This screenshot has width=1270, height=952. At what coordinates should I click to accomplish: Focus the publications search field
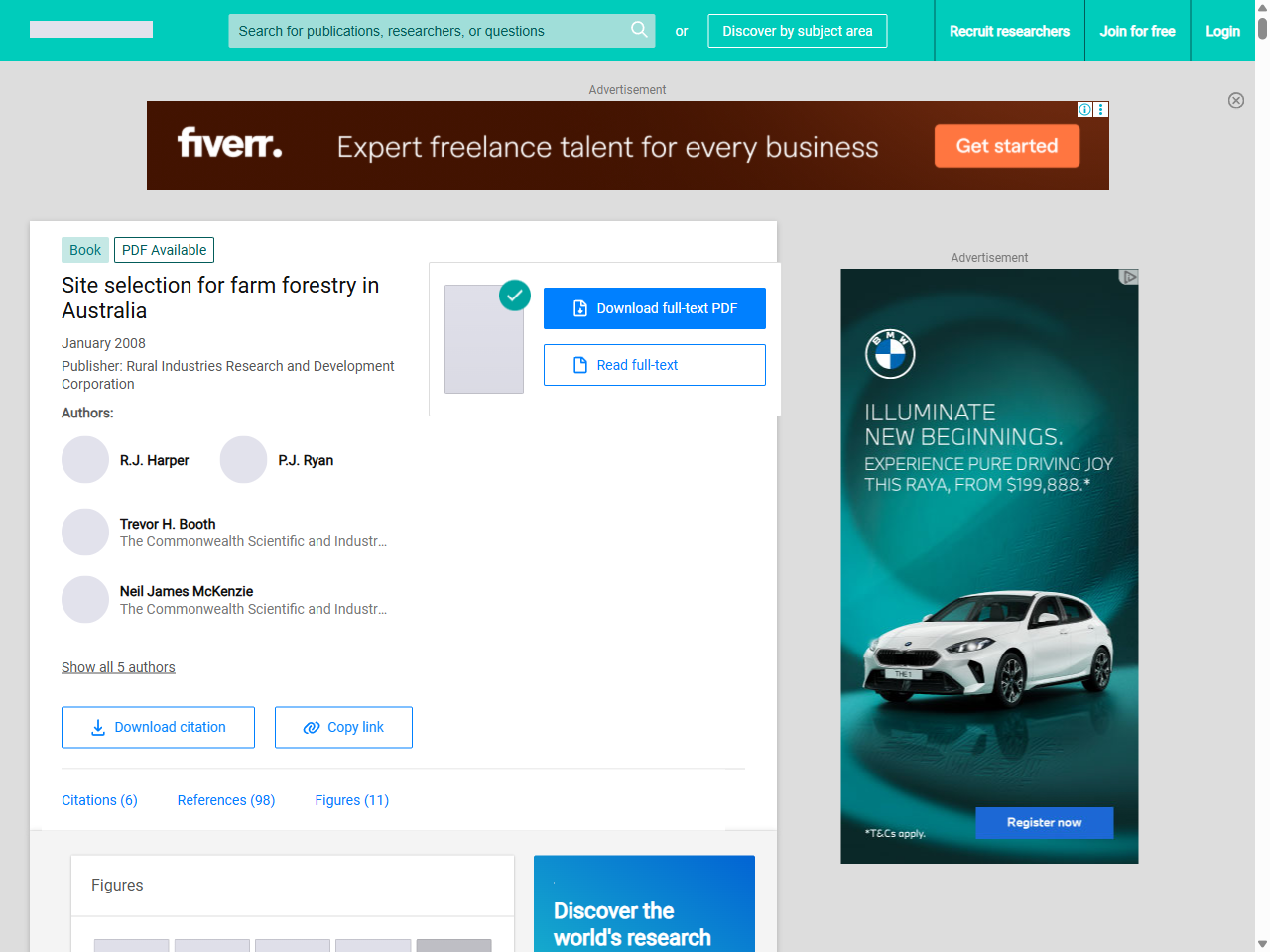[x=427, y=31]
